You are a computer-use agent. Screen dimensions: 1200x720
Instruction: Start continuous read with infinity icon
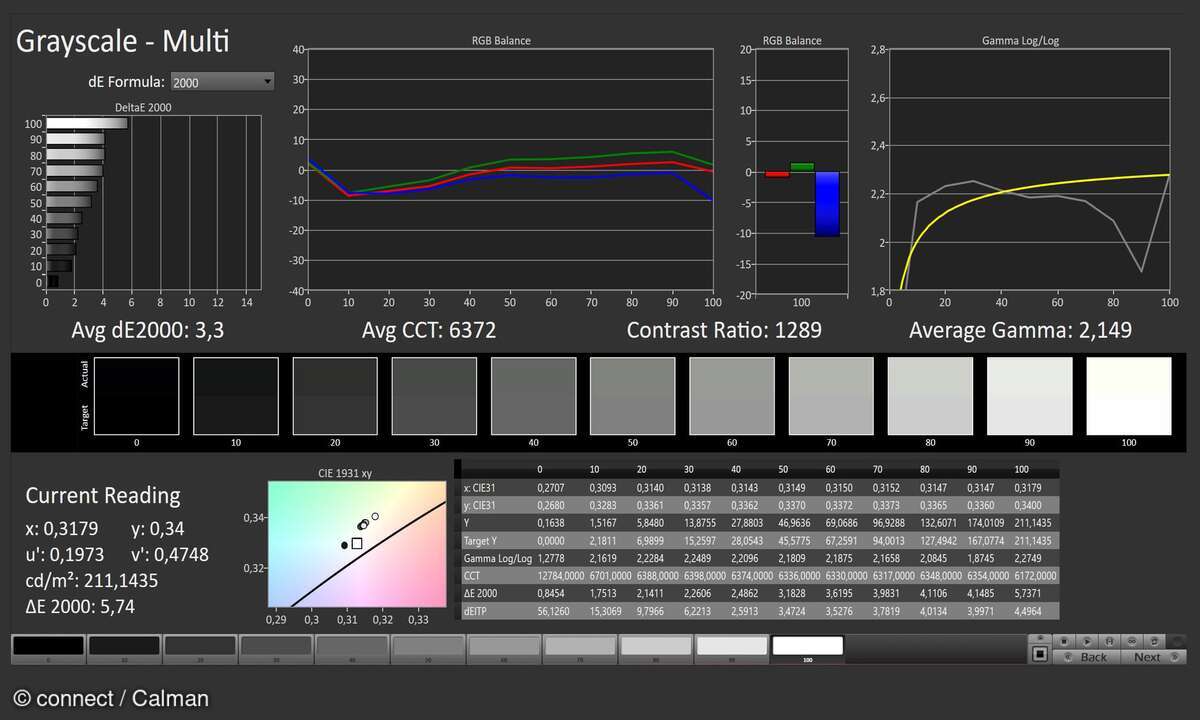pos(1132,640)
